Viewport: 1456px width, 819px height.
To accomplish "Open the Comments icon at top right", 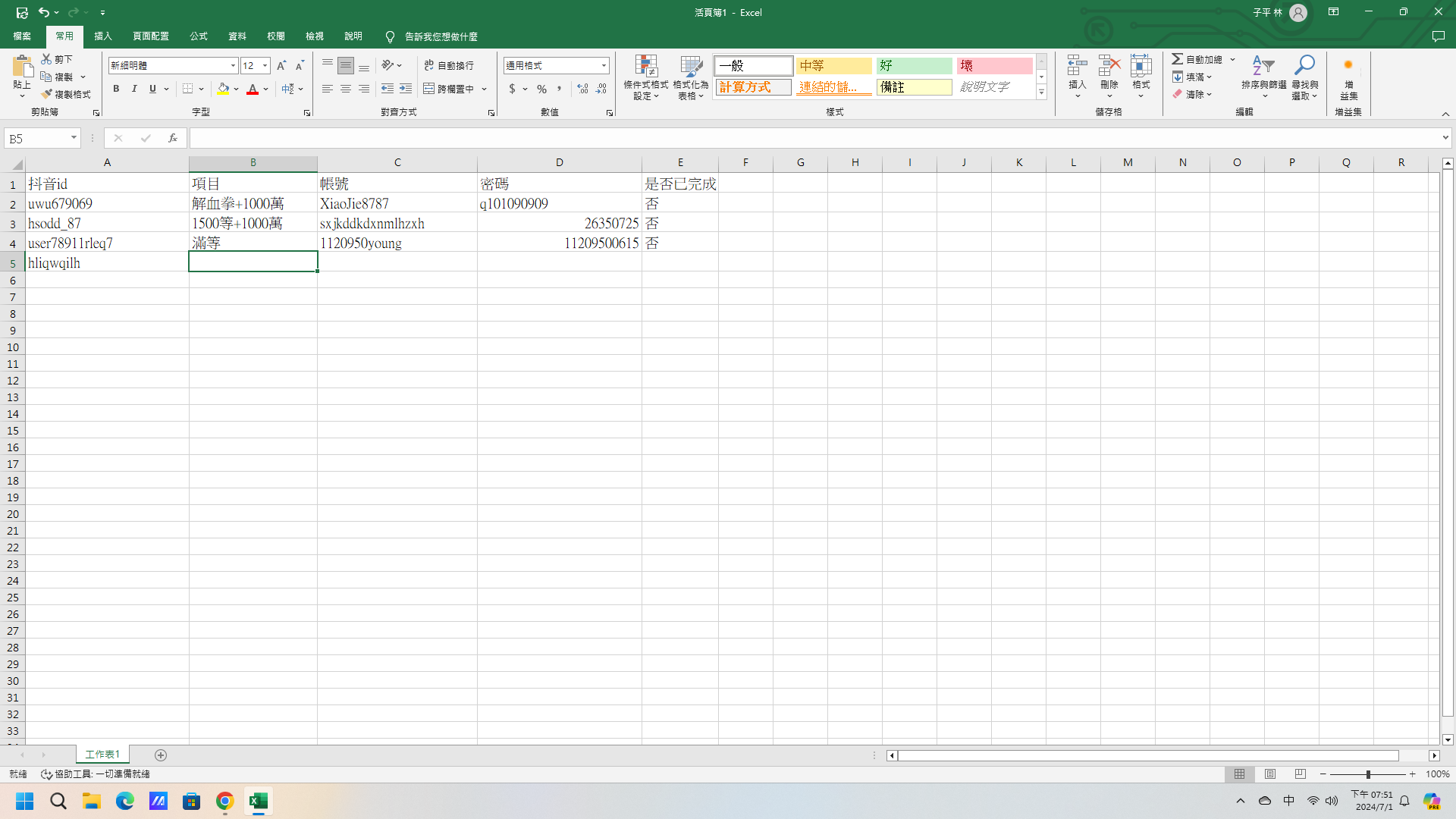I will click(x=1438, y=36).
